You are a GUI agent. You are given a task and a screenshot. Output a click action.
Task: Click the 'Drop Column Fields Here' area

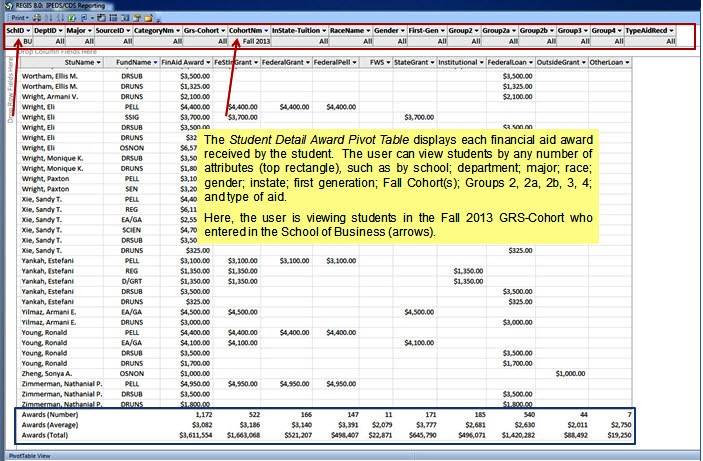[x=57, y=52]
